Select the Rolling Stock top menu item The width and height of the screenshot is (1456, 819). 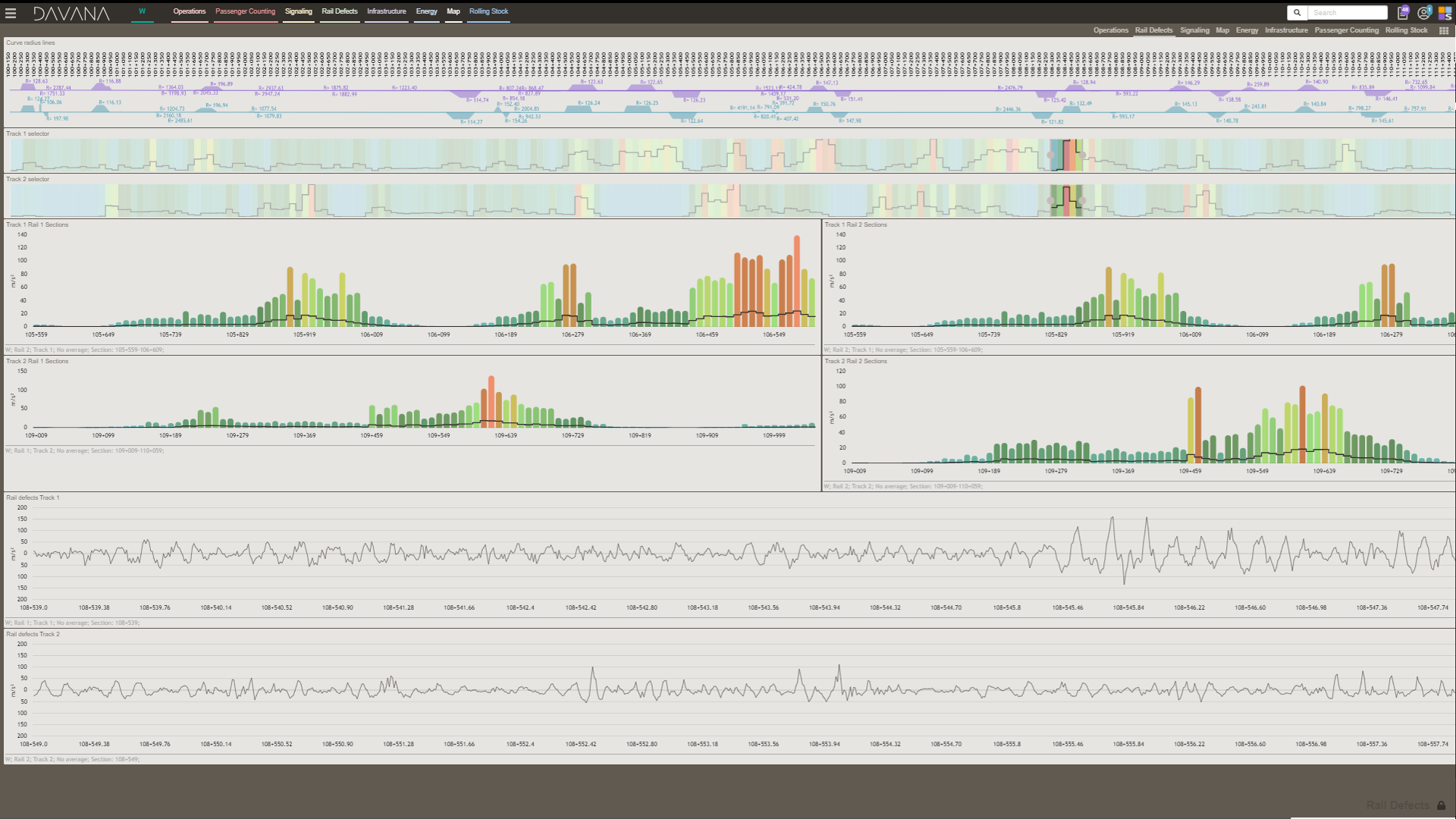pyautogui.click(x=488, y=11)
